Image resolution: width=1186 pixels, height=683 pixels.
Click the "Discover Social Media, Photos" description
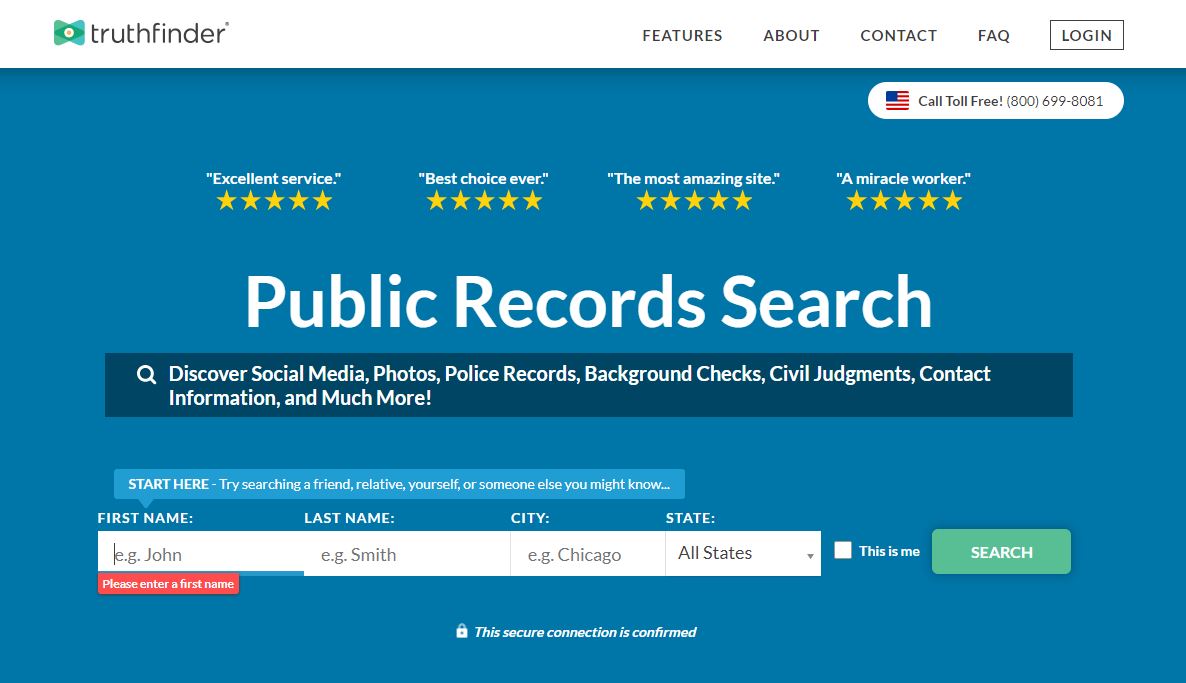click(579, 386)
